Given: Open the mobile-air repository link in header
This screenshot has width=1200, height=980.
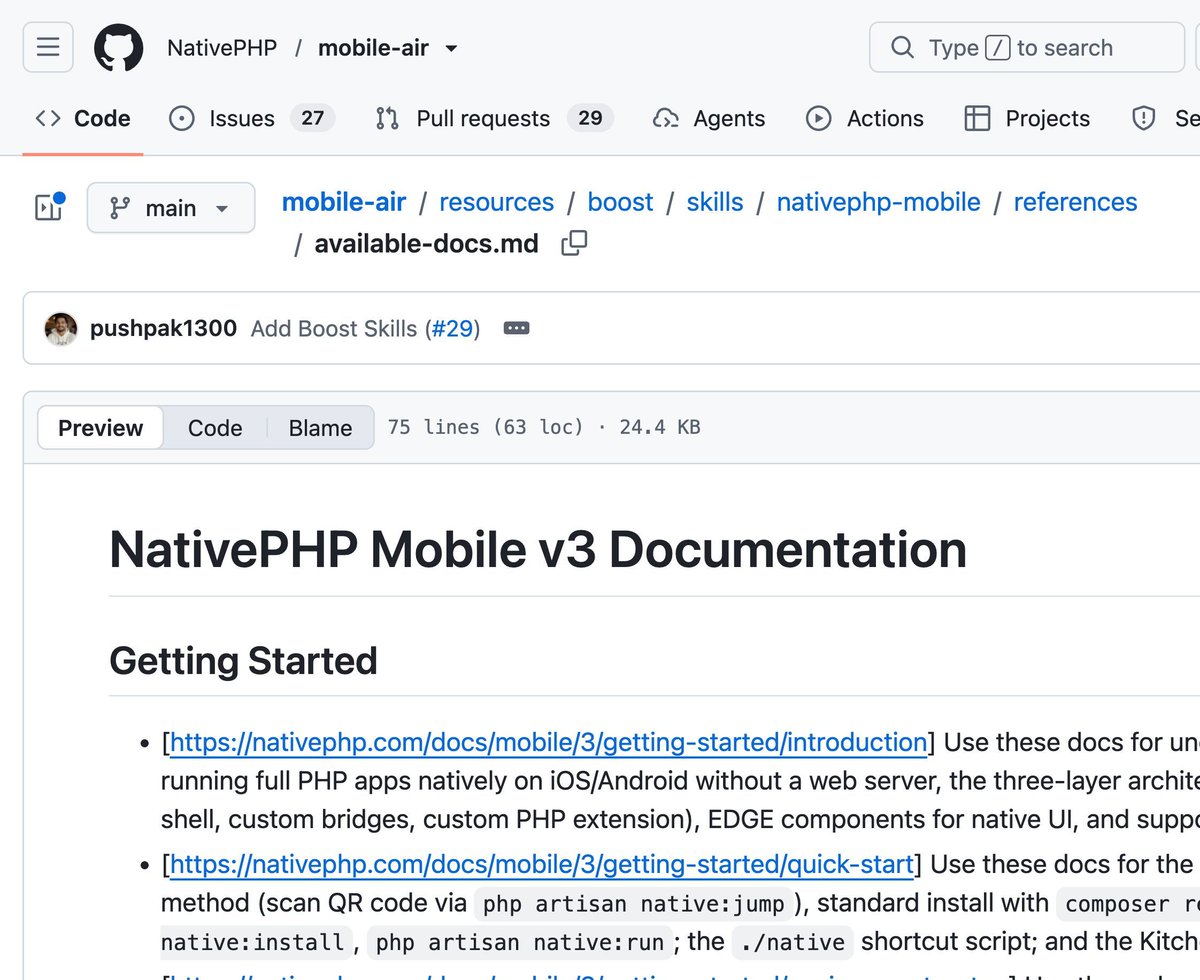Looking at the screenshot, I should [x=373, y=48].
